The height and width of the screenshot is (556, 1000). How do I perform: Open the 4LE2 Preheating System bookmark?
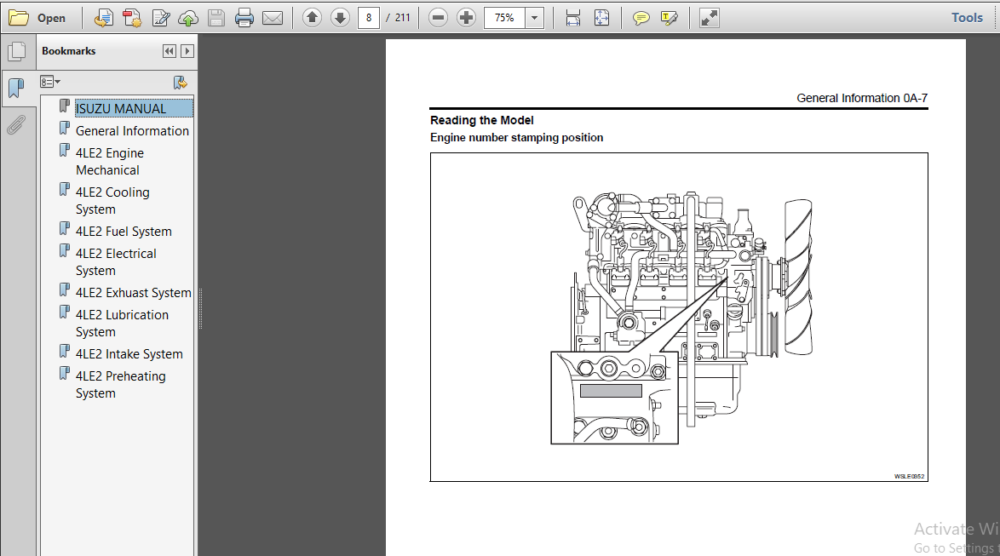click(121, 384)
